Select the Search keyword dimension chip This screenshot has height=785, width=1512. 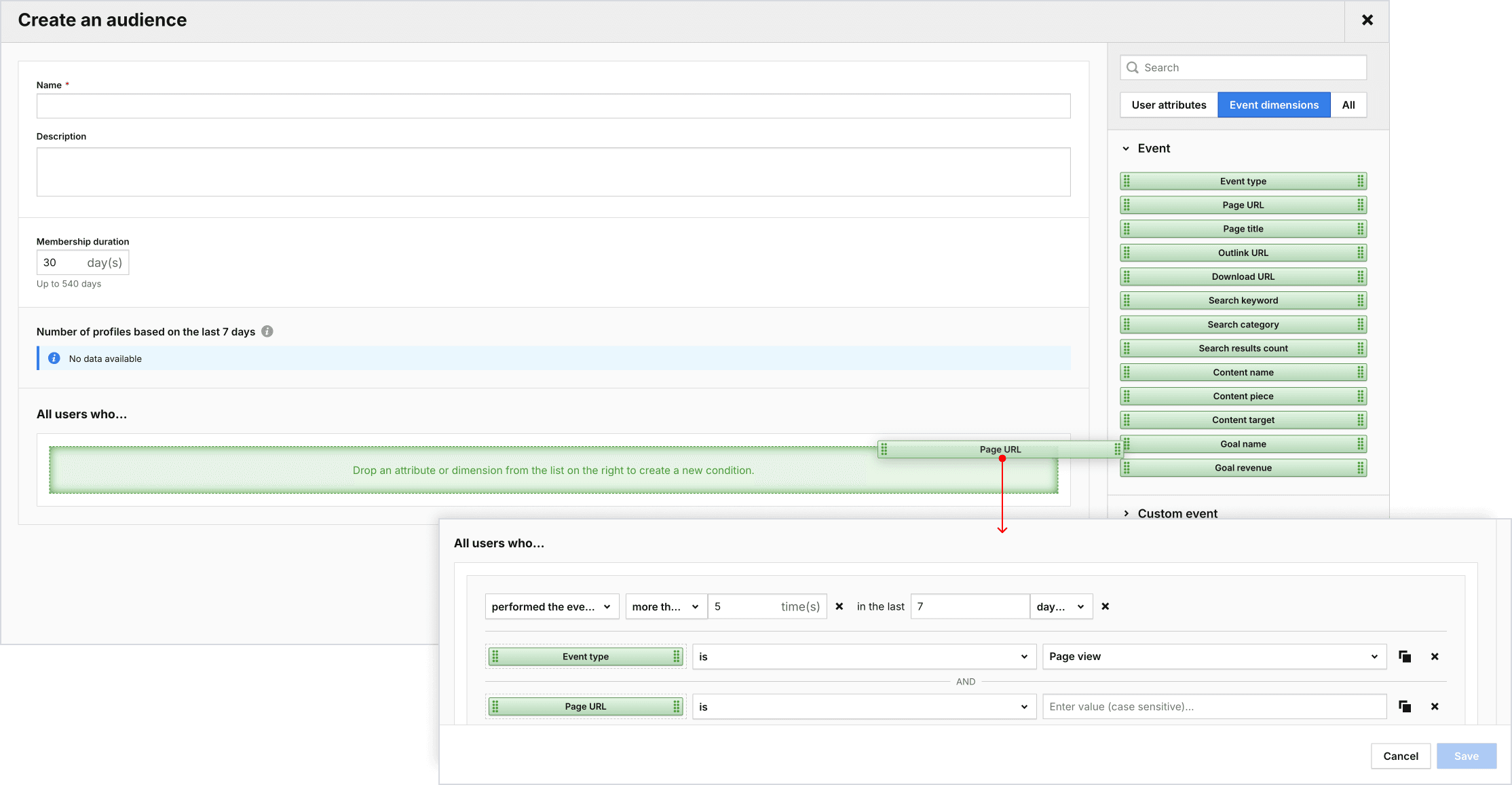[1243, 301]
